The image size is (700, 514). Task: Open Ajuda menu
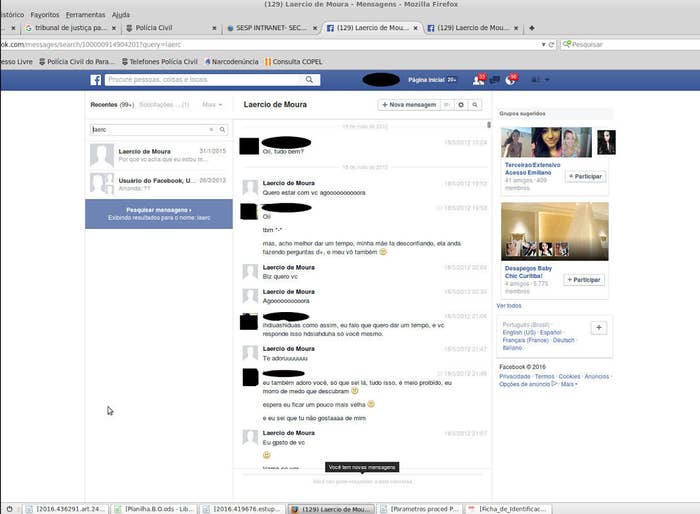click(x=121, y=15)
